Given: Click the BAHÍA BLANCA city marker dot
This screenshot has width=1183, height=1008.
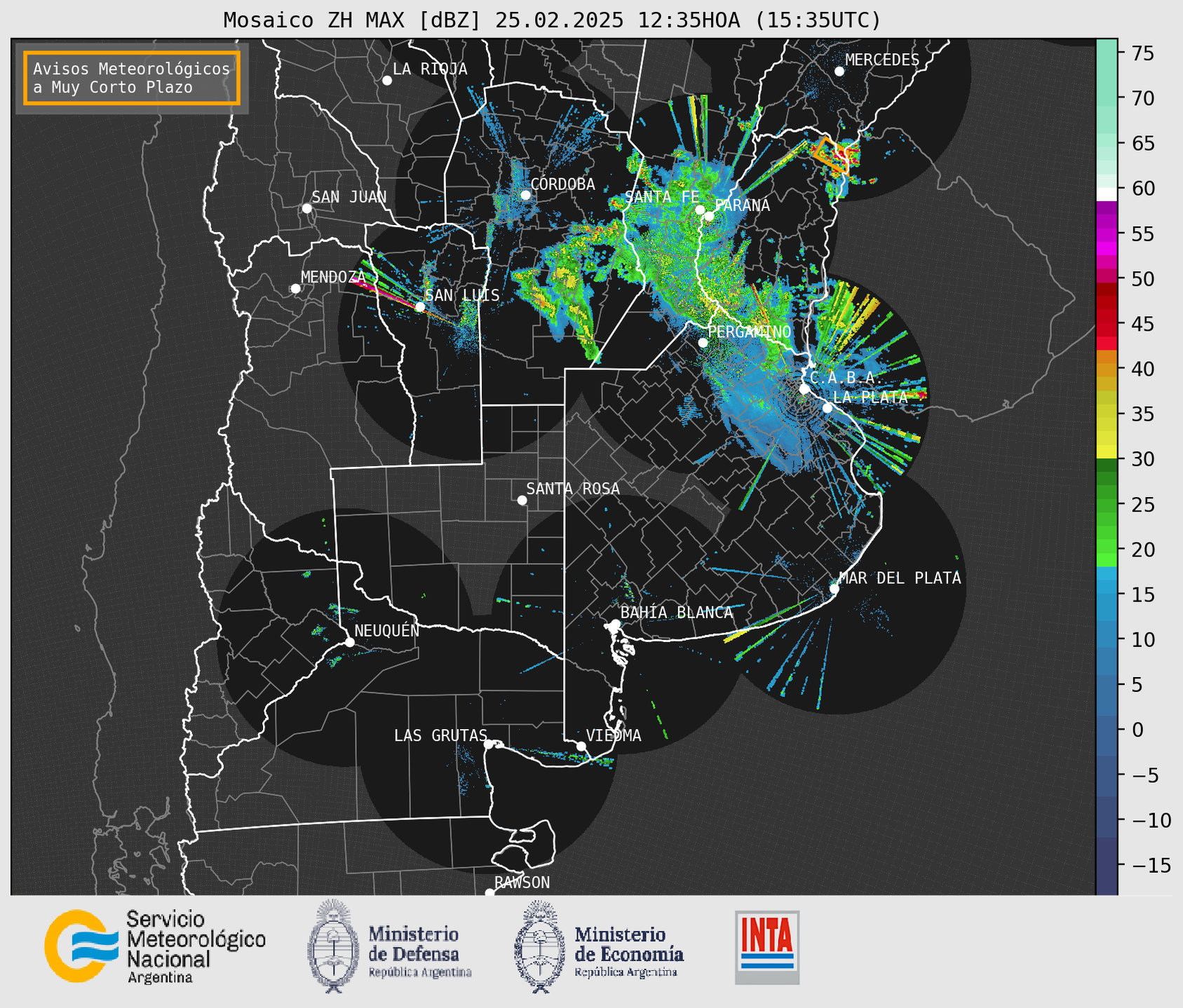Looking at the screenshot, I should click(615, 624).
